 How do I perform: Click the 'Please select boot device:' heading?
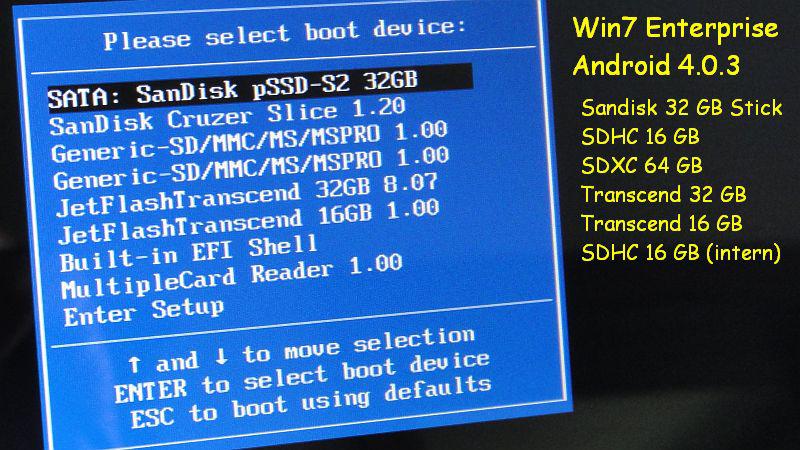[x=285, y=34]
